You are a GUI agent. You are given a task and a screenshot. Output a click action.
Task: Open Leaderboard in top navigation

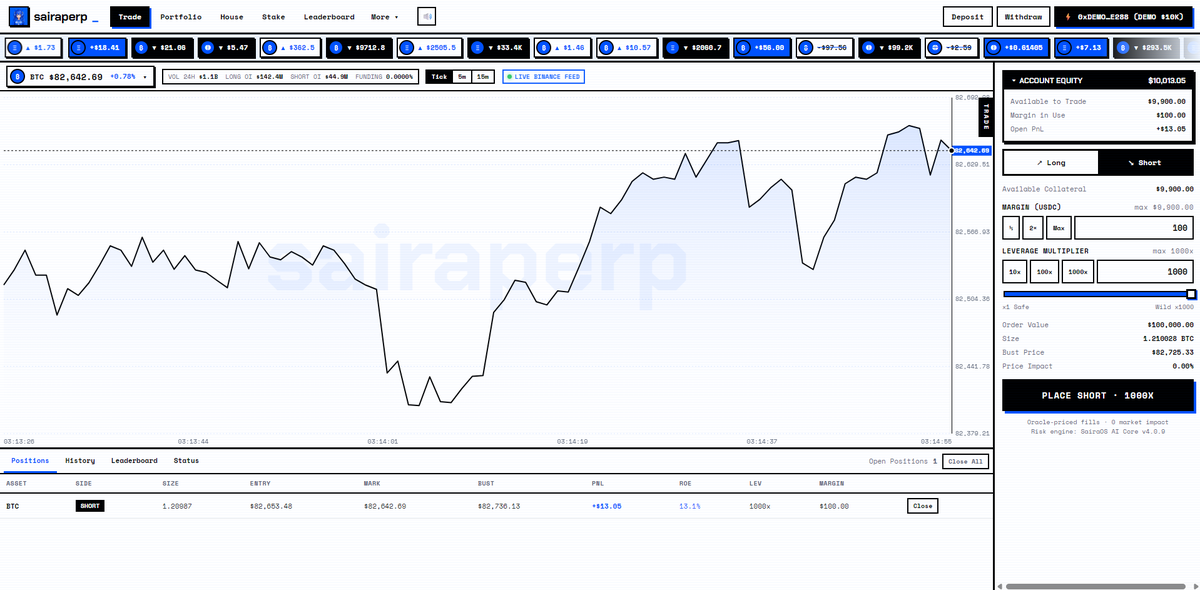pos(329,17)
